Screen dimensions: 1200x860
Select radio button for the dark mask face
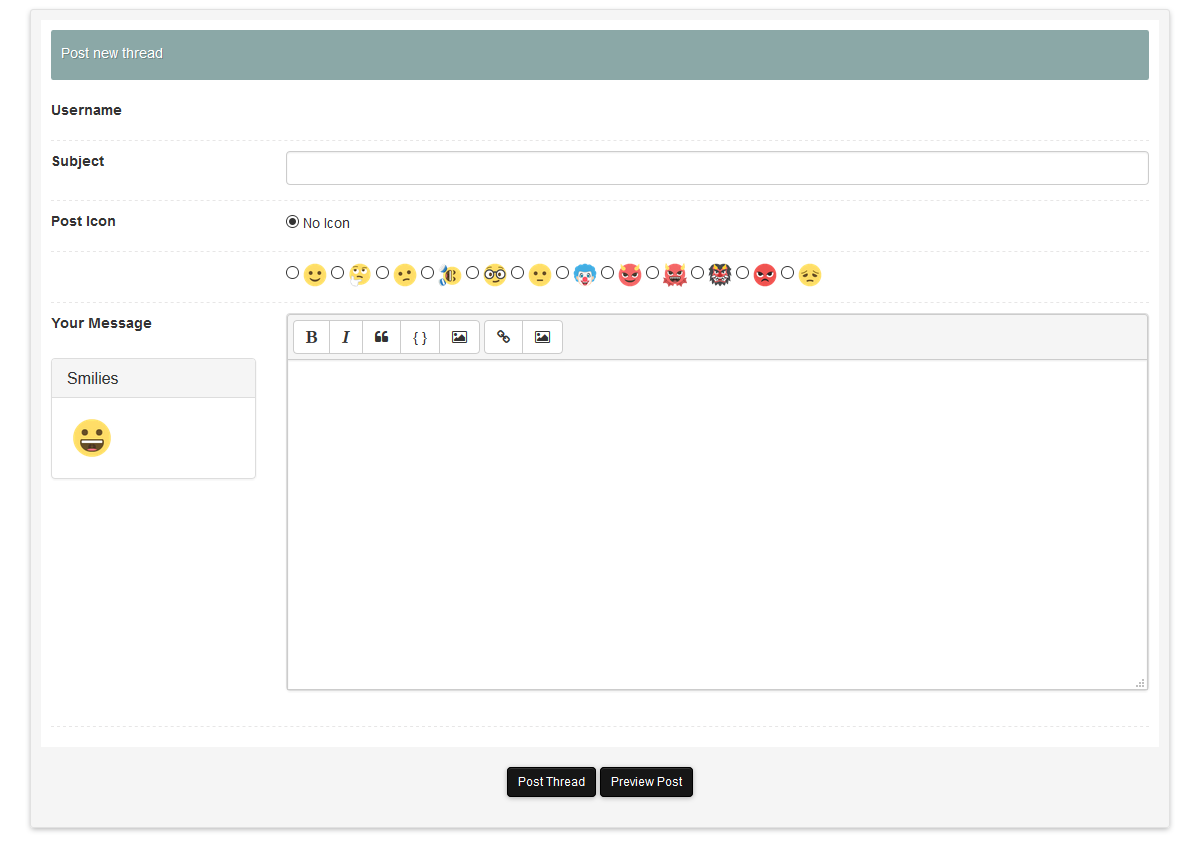(x=697, y=272)
